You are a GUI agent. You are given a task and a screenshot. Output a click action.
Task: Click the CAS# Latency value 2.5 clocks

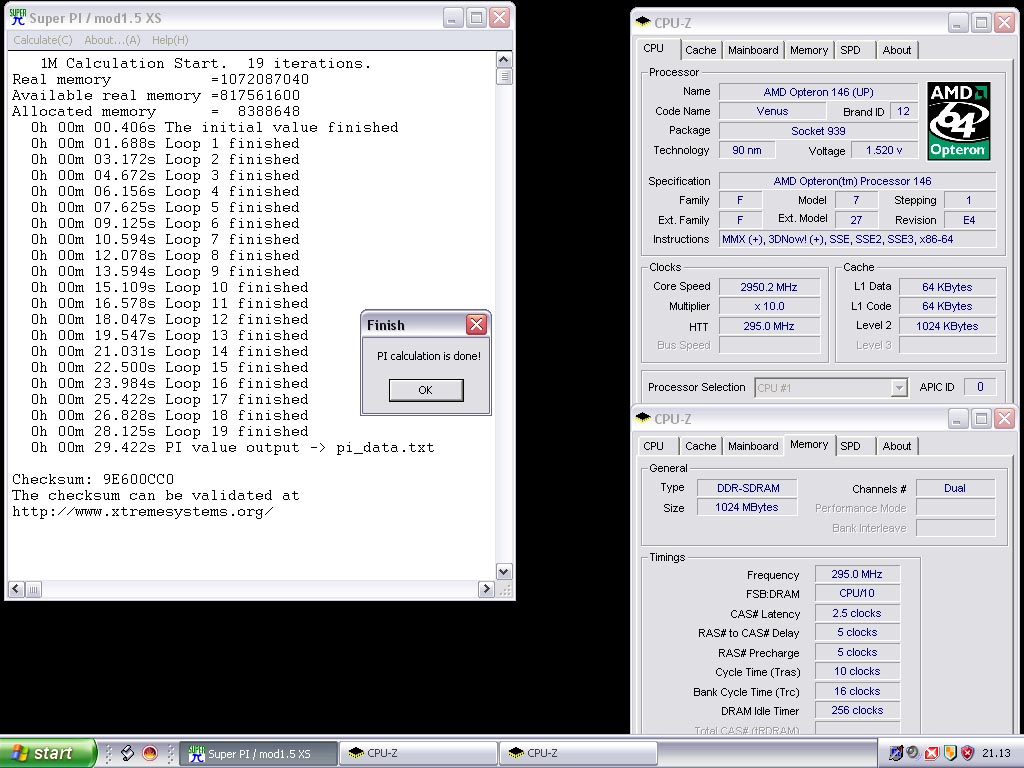[857, 613]
